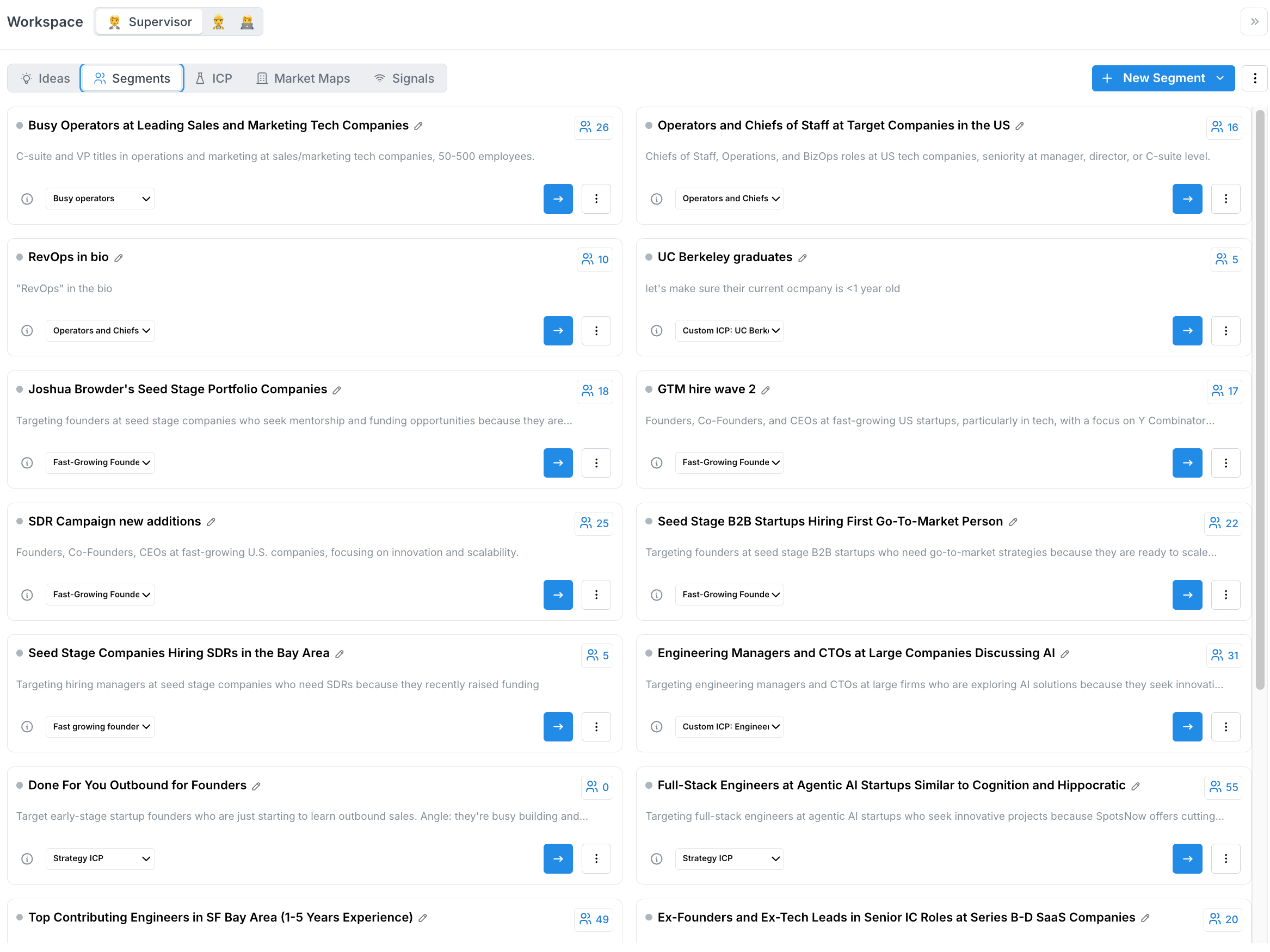
Task: Open 'Ex-Founders and Ex-Tech Leads' segment title
Action: coord(896,917)
